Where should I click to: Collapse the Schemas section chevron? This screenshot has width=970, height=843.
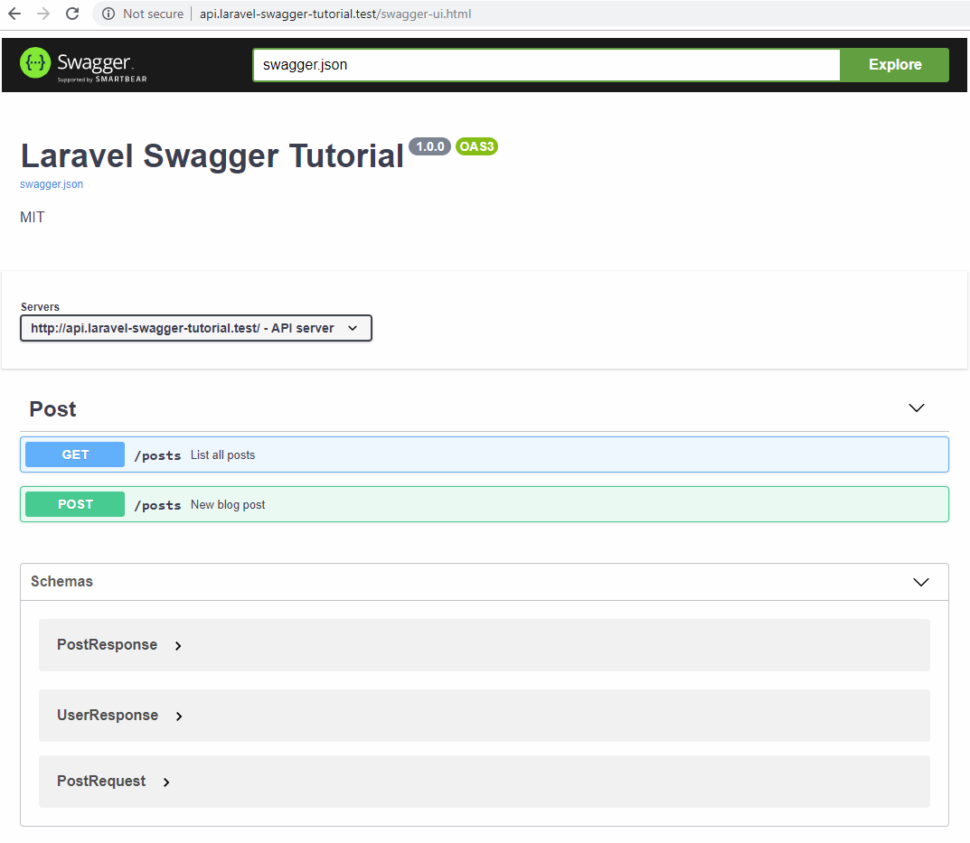pos(921,582)
